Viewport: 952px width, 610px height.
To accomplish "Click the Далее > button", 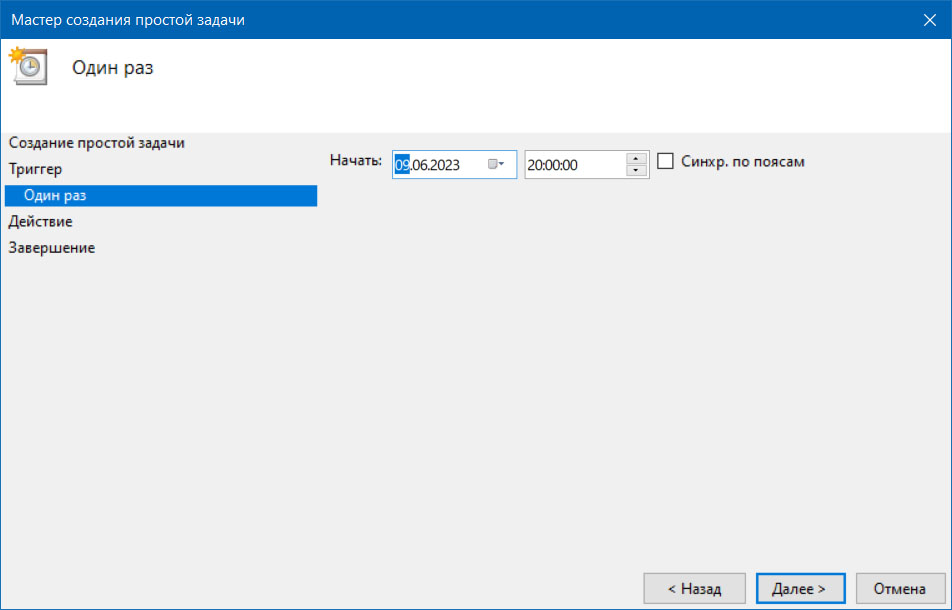I will [x=800, y=588].
